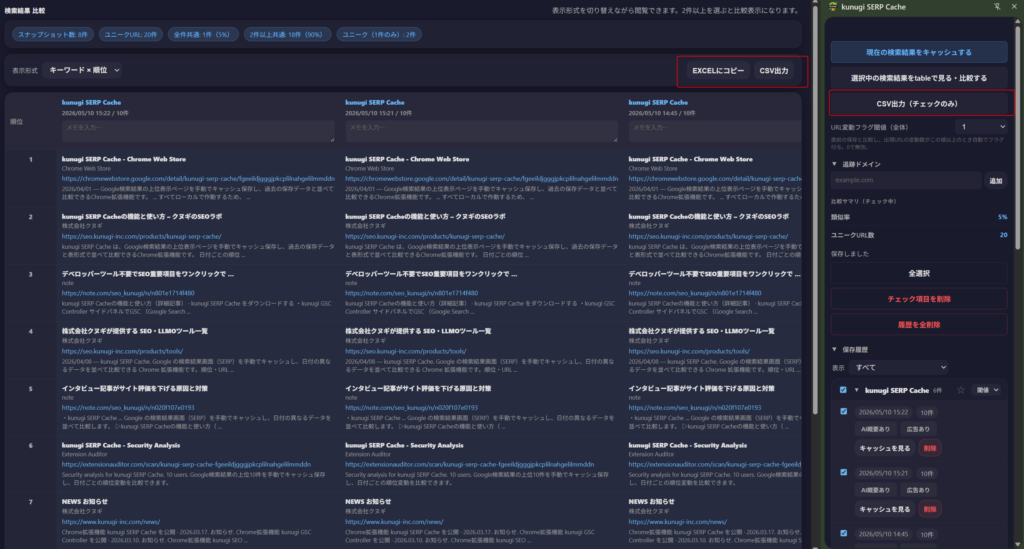Click 追加 button for tracking domain
This screenshot has height=549, width=1024.
[996, 181]
